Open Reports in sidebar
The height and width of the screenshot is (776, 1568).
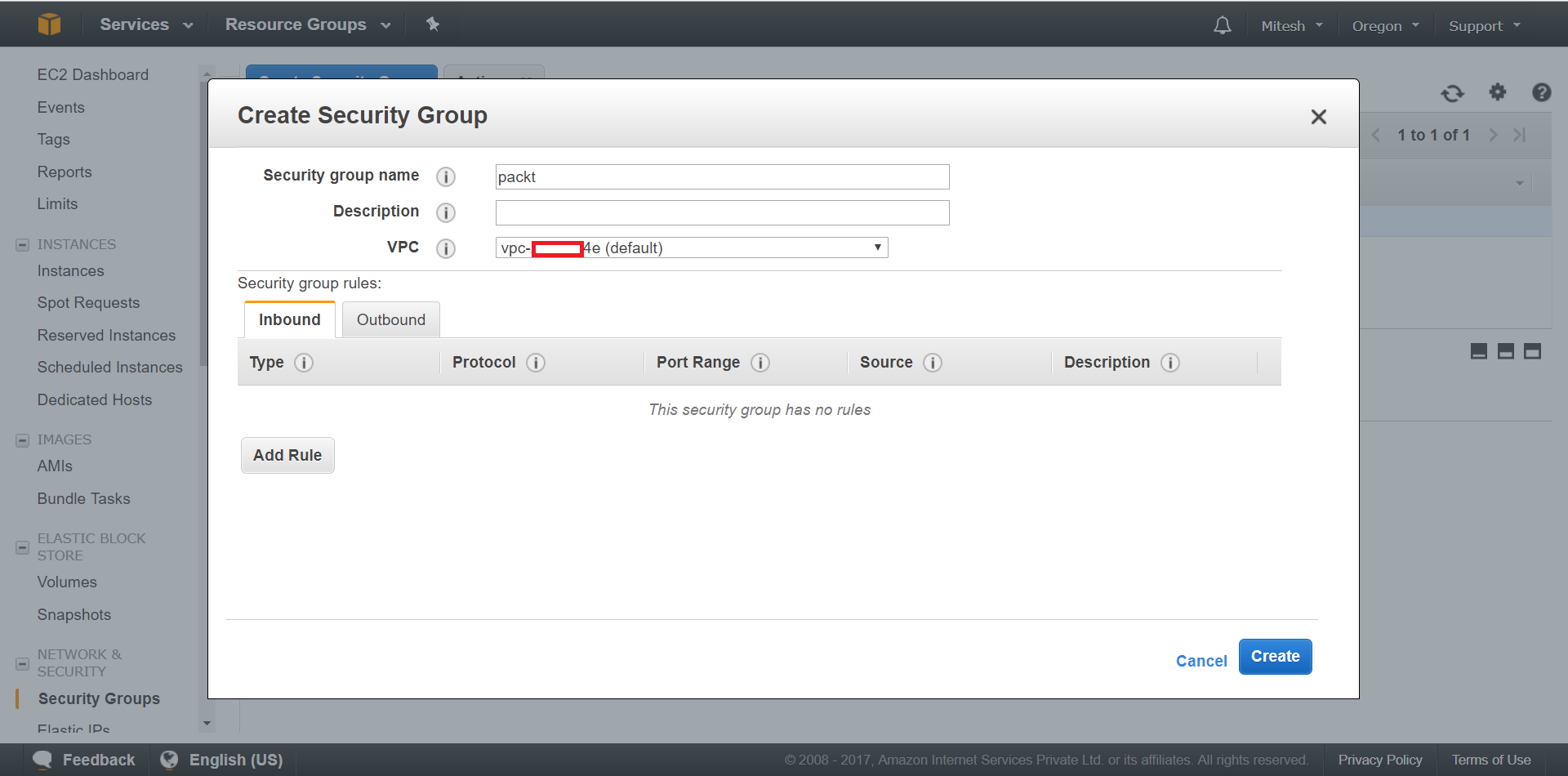[65, 172]
